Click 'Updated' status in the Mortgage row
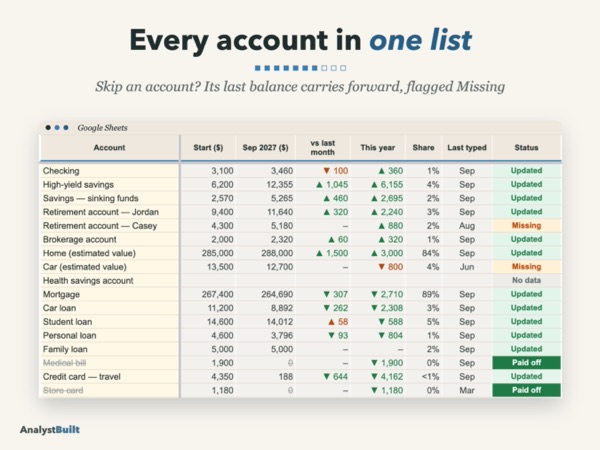Screen dimensions: 600x450 [527, 294]
